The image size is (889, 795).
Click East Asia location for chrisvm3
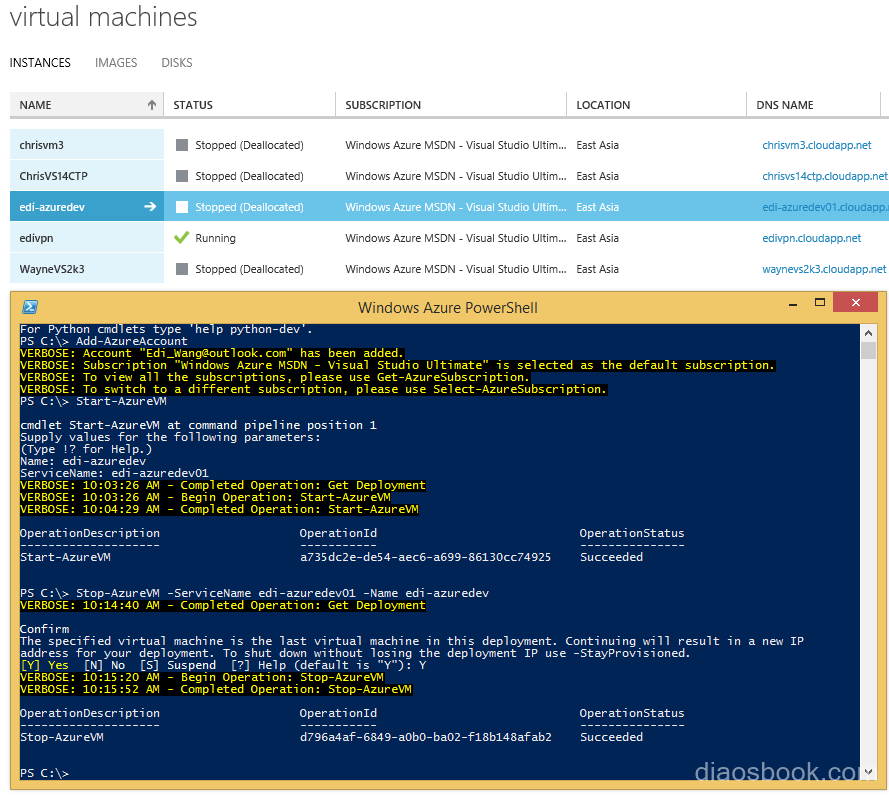click(x=598, y=145)
